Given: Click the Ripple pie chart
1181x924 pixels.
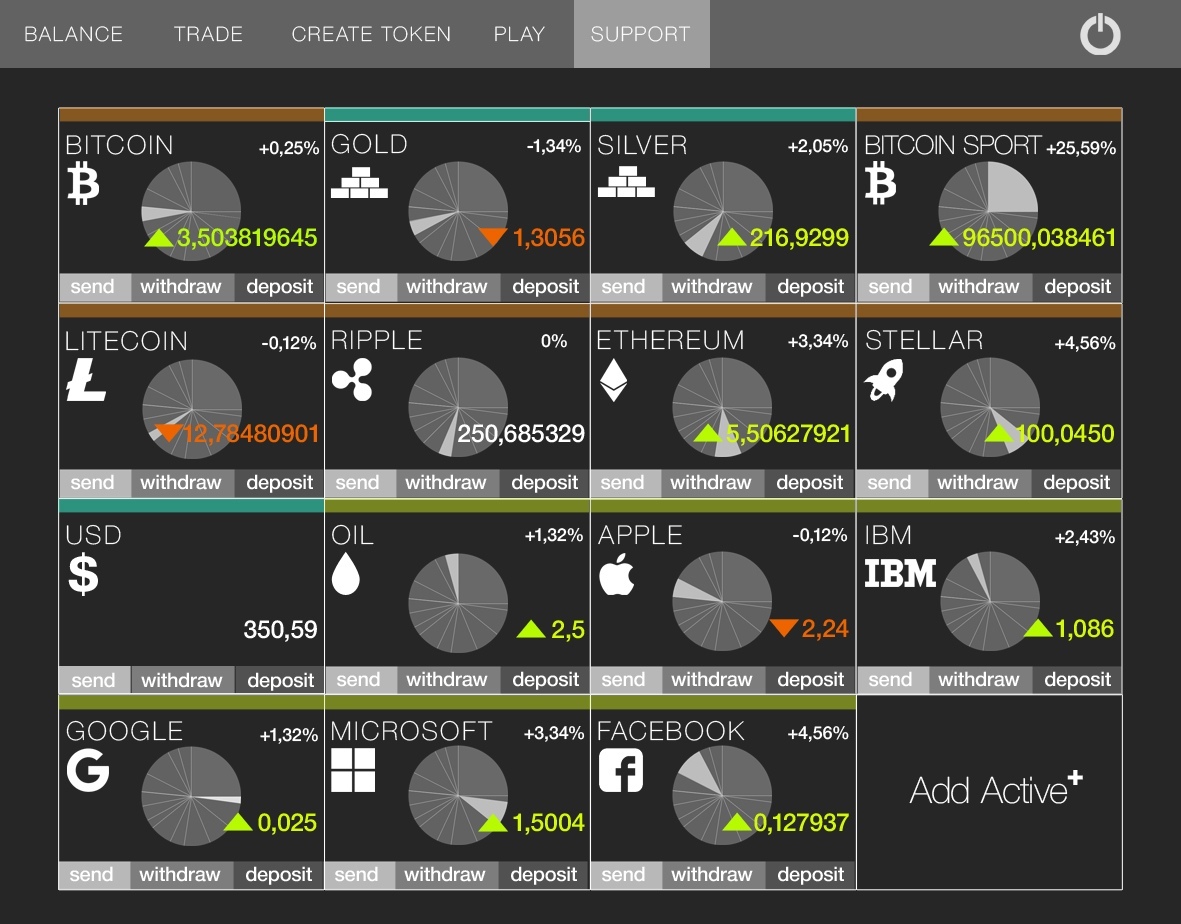Looking at the screenshot, I should 458,407.
